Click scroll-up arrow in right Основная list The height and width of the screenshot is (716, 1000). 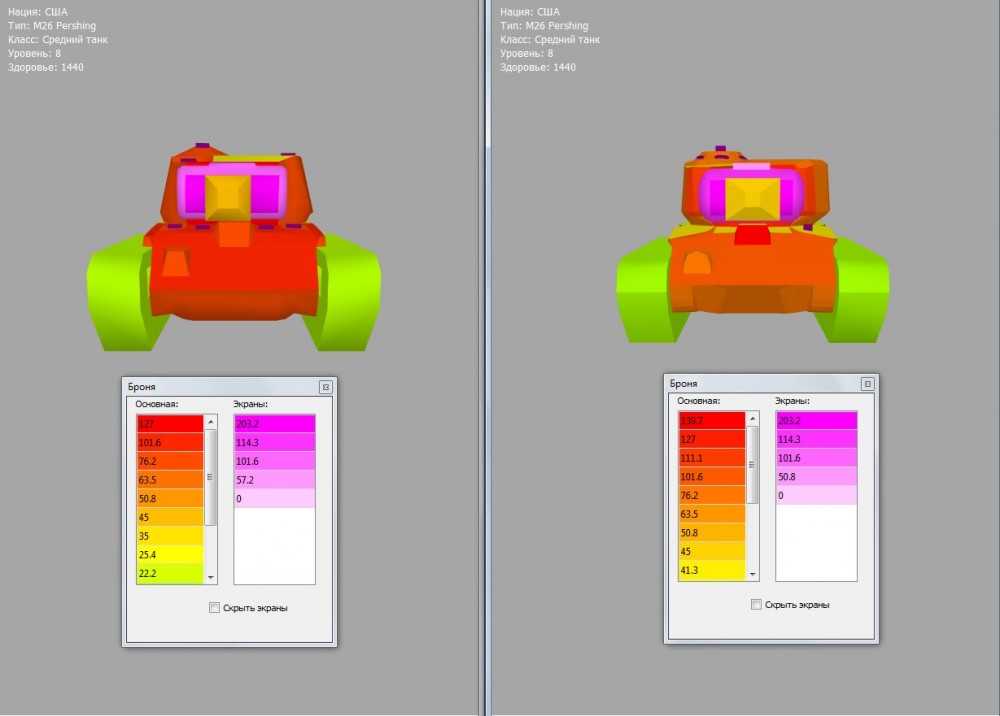click(752, 419)
